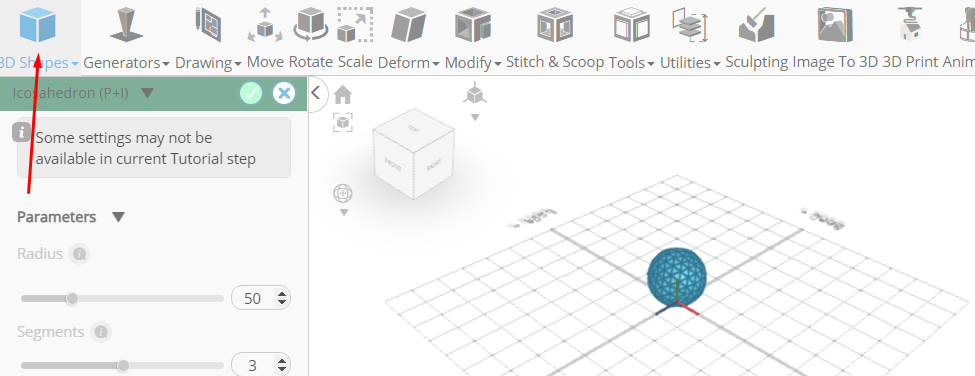Open the Deform dropdown menu
This screenshot has height=376, width=975.
[x=409, y=63]
